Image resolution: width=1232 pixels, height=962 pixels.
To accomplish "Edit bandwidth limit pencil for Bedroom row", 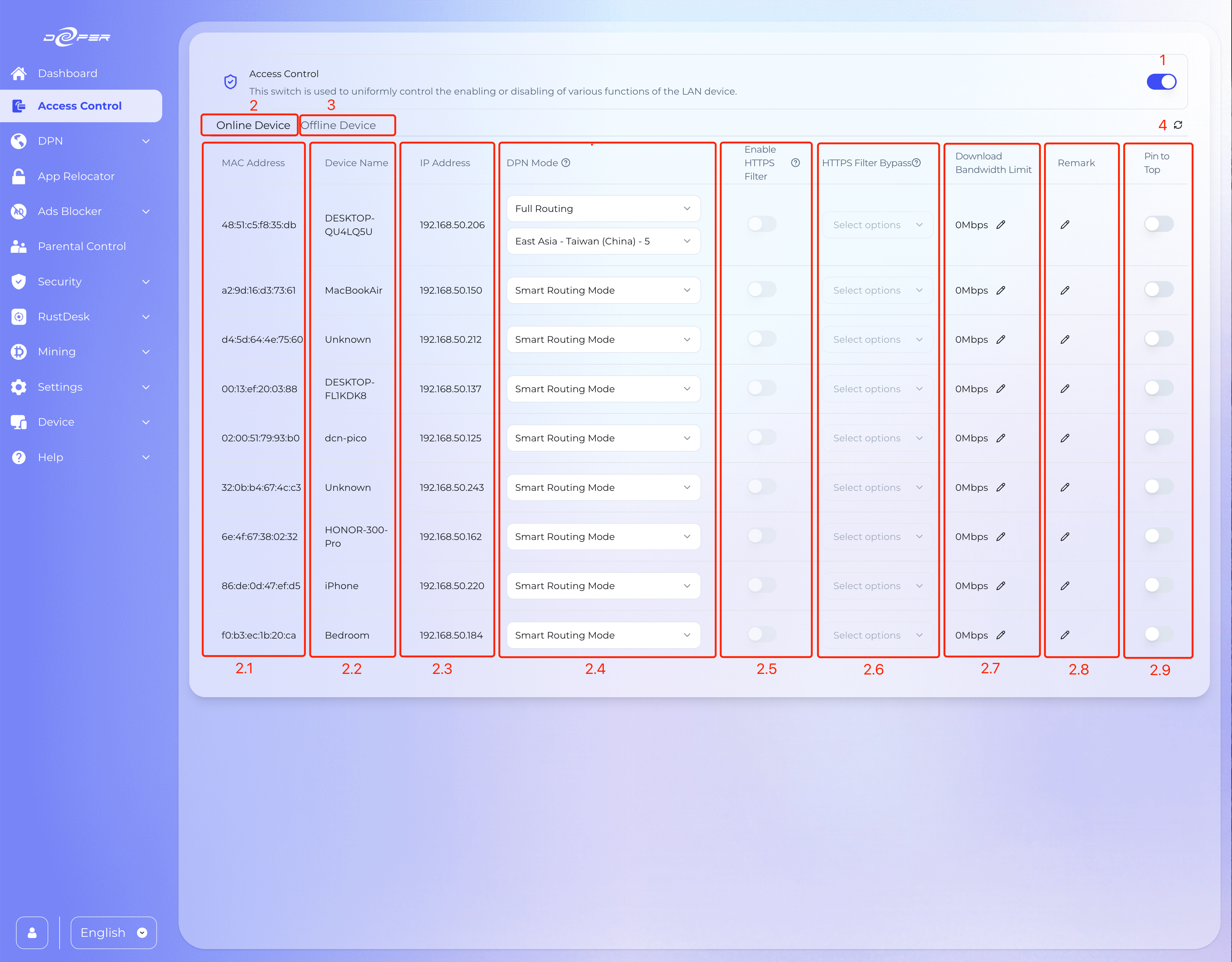I will [x=1001, y=635].
